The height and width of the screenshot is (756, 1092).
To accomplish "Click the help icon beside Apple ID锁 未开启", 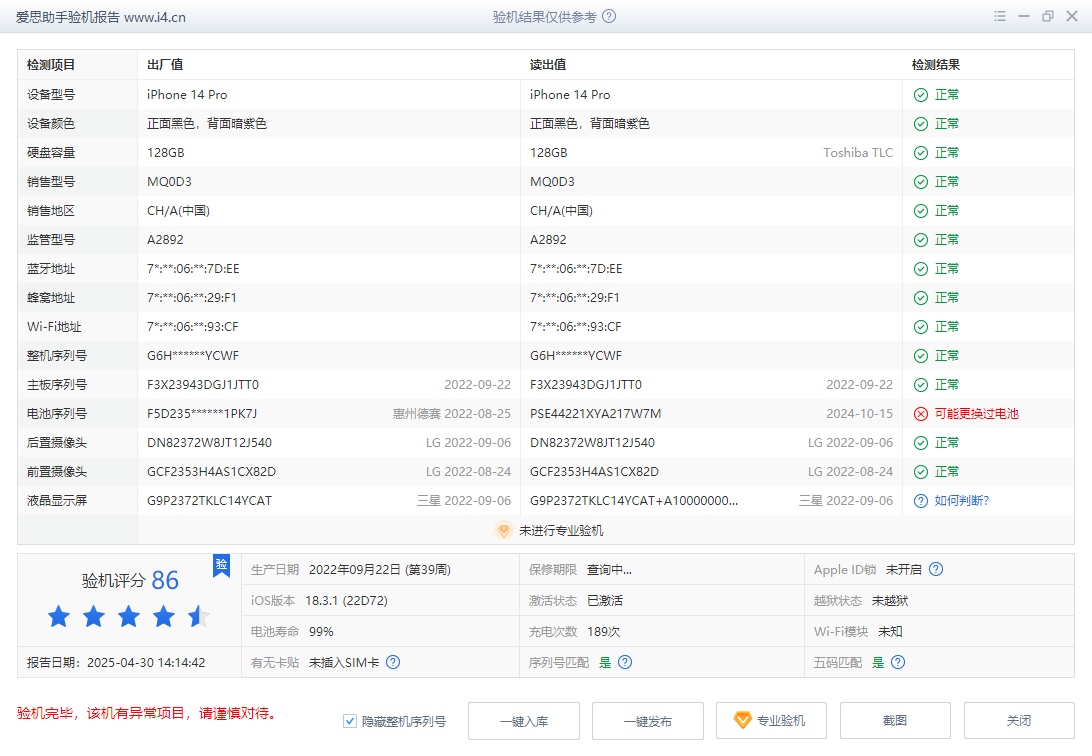I will point(936,569).
